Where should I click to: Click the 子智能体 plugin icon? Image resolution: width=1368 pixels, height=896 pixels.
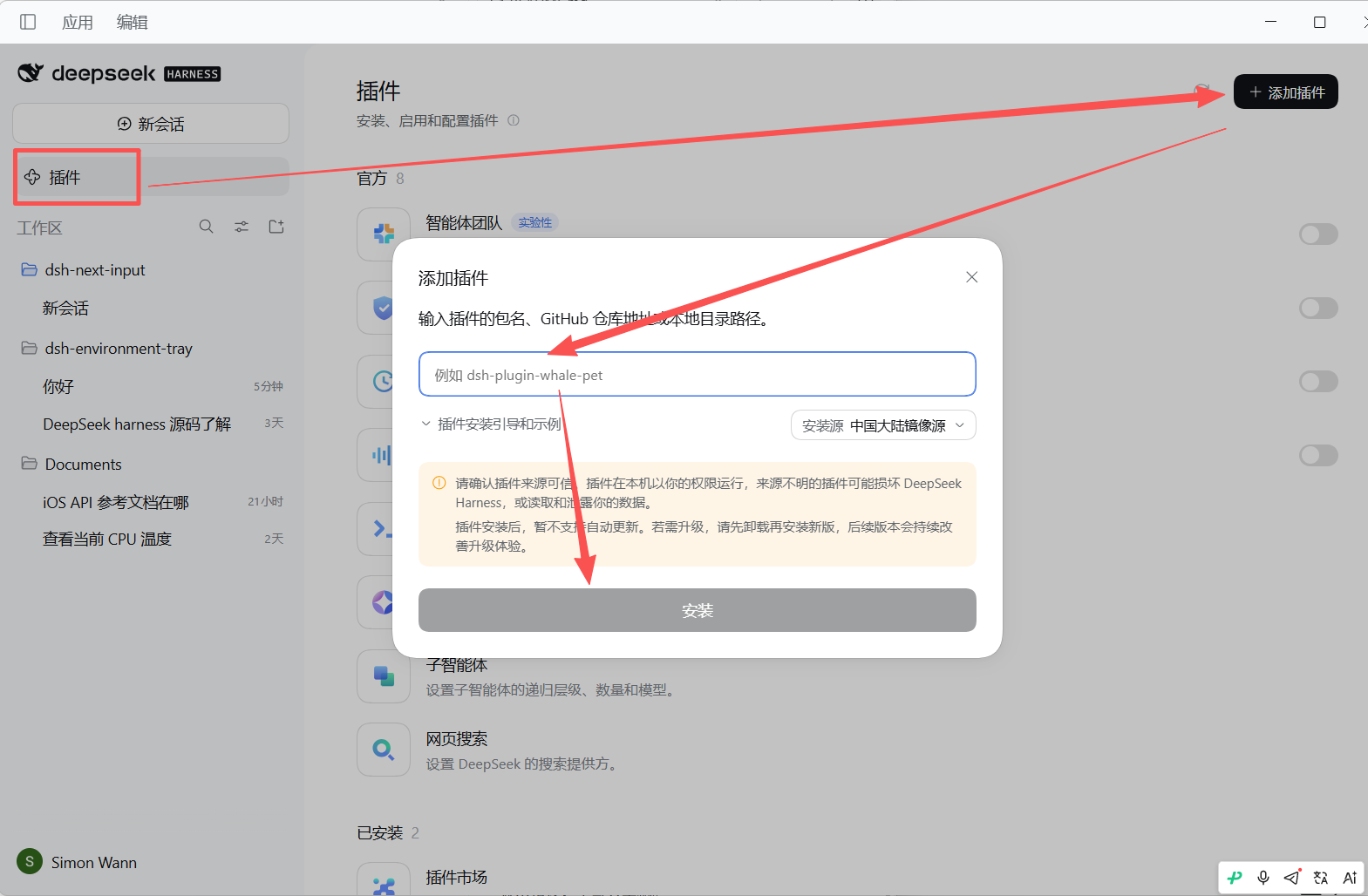coord(384,676)
